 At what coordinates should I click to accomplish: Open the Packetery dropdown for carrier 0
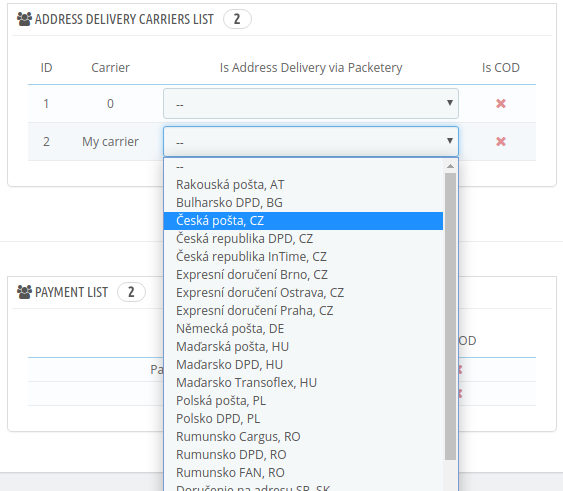311,103
